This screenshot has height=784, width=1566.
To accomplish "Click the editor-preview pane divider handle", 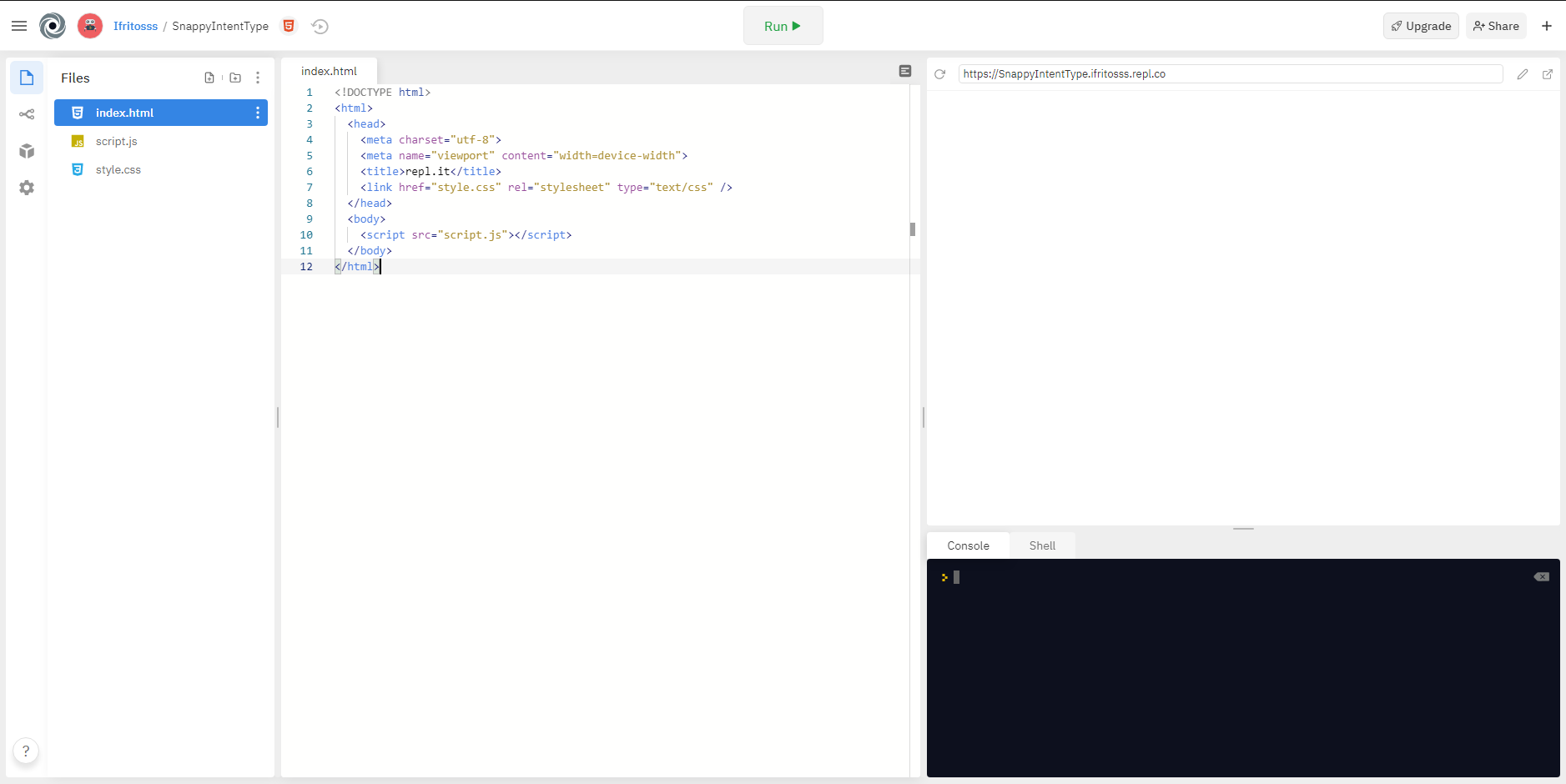I will pos(924,417).
